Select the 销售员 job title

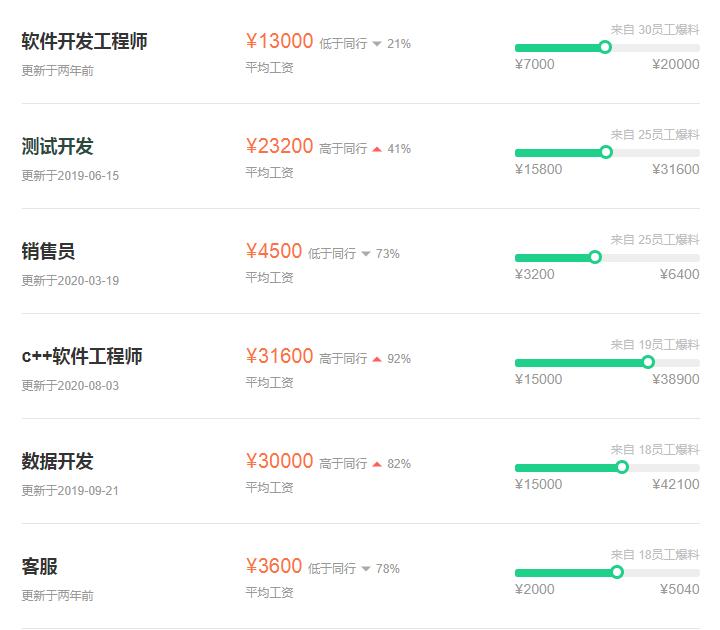click(x=48, y=252)
